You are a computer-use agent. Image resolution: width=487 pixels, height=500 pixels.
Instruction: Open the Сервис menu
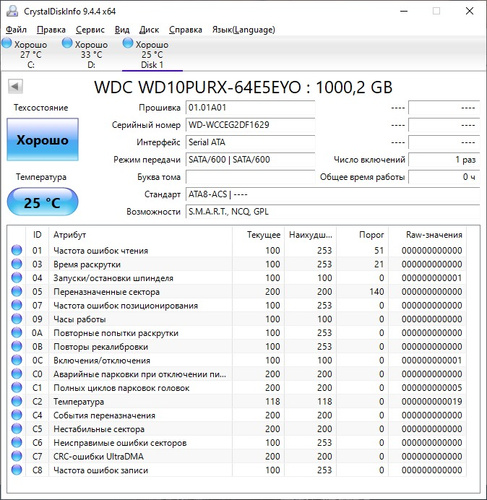(90, 30)
